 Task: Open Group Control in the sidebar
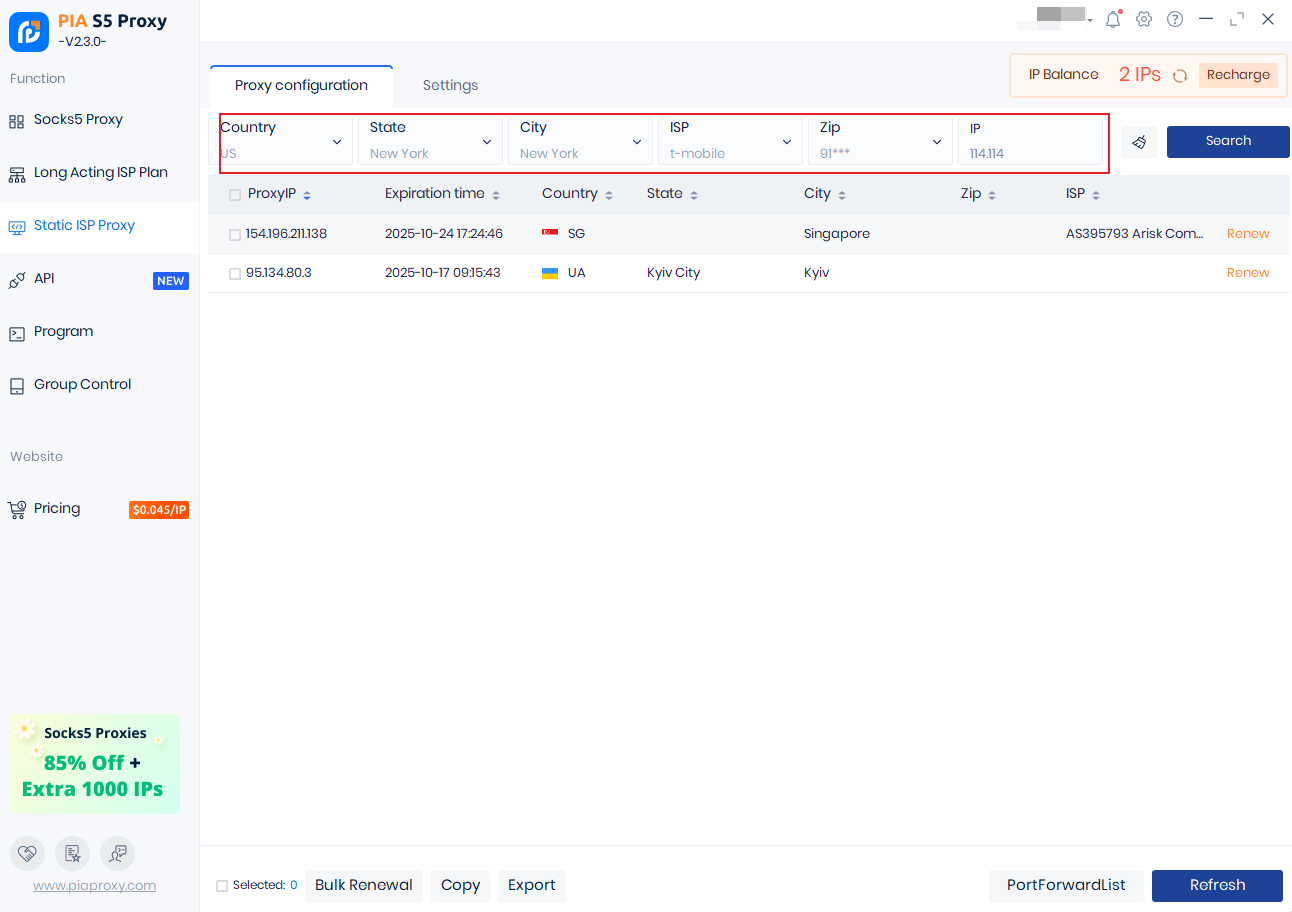point(82,385)
